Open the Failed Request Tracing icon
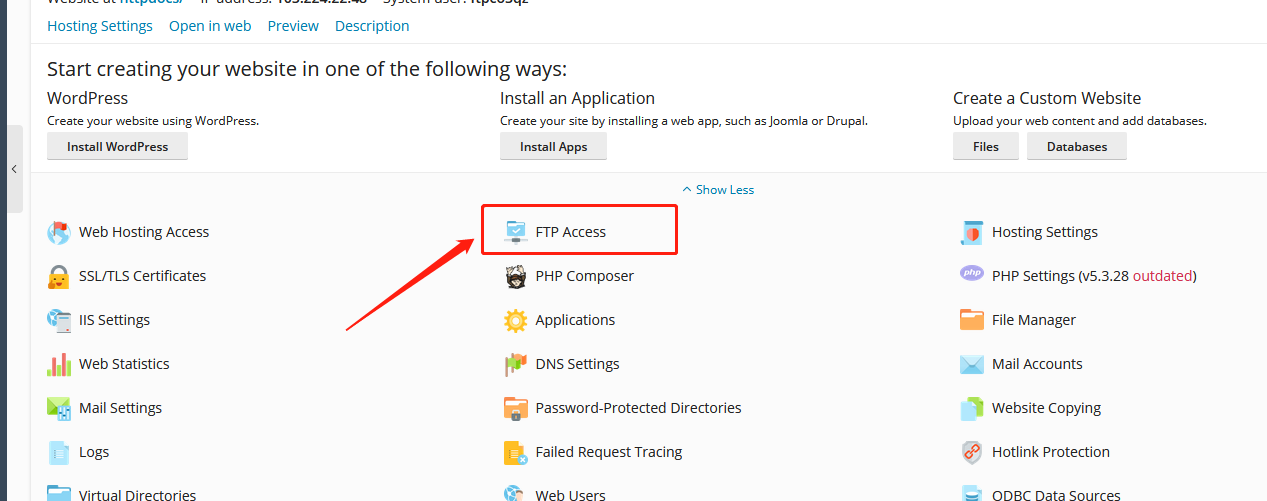The width and height of the screenshot is (1267, 501). tap(516, 452)
